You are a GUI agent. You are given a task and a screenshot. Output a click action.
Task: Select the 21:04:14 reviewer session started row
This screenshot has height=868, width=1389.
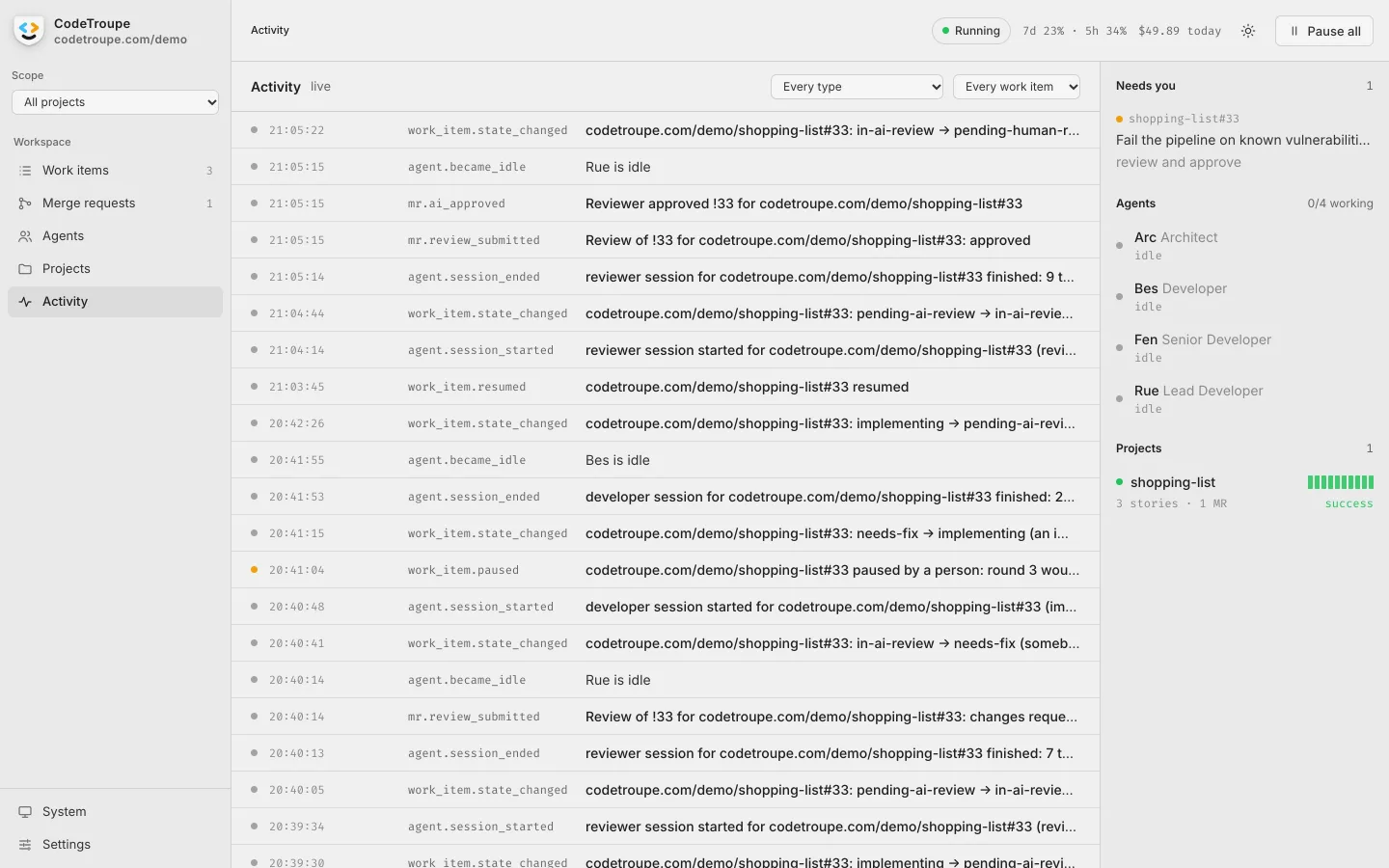tap(666, 350)
